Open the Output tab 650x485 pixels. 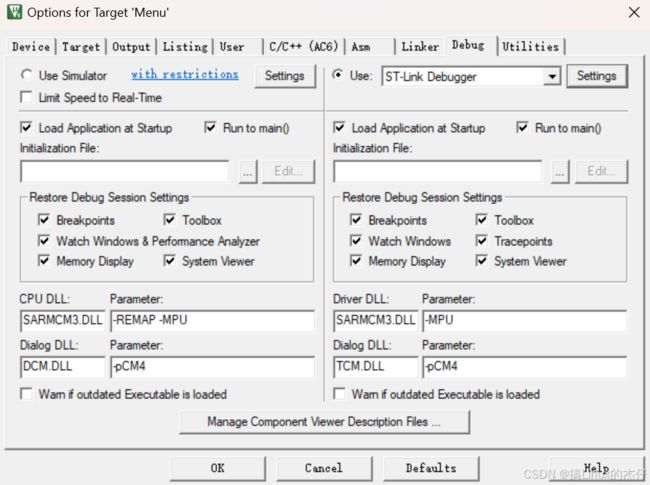131,47
